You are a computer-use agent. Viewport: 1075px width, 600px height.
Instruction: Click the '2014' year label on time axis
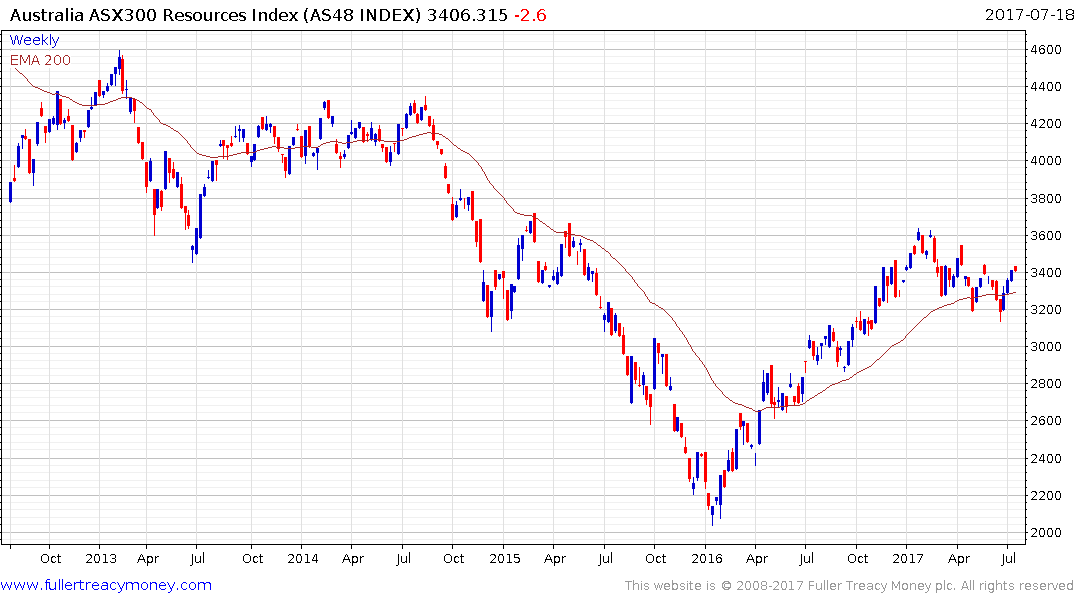click(302, 558)
